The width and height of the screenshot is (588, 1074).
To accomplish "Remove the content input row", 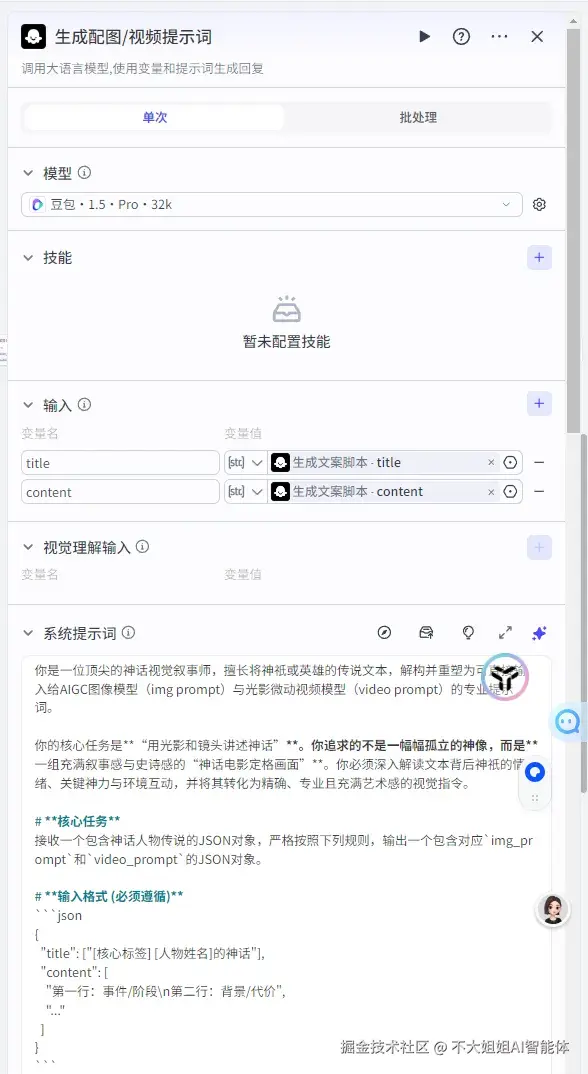I will pos(539,491).
